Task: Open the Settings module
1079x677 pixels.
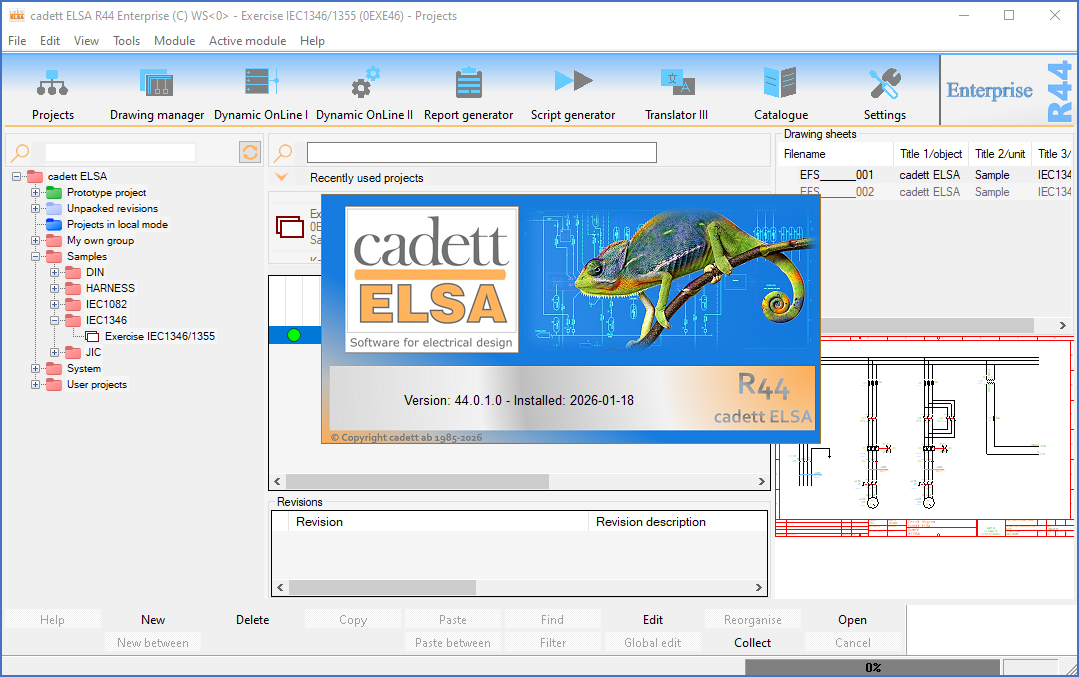Action: (884, 90)
